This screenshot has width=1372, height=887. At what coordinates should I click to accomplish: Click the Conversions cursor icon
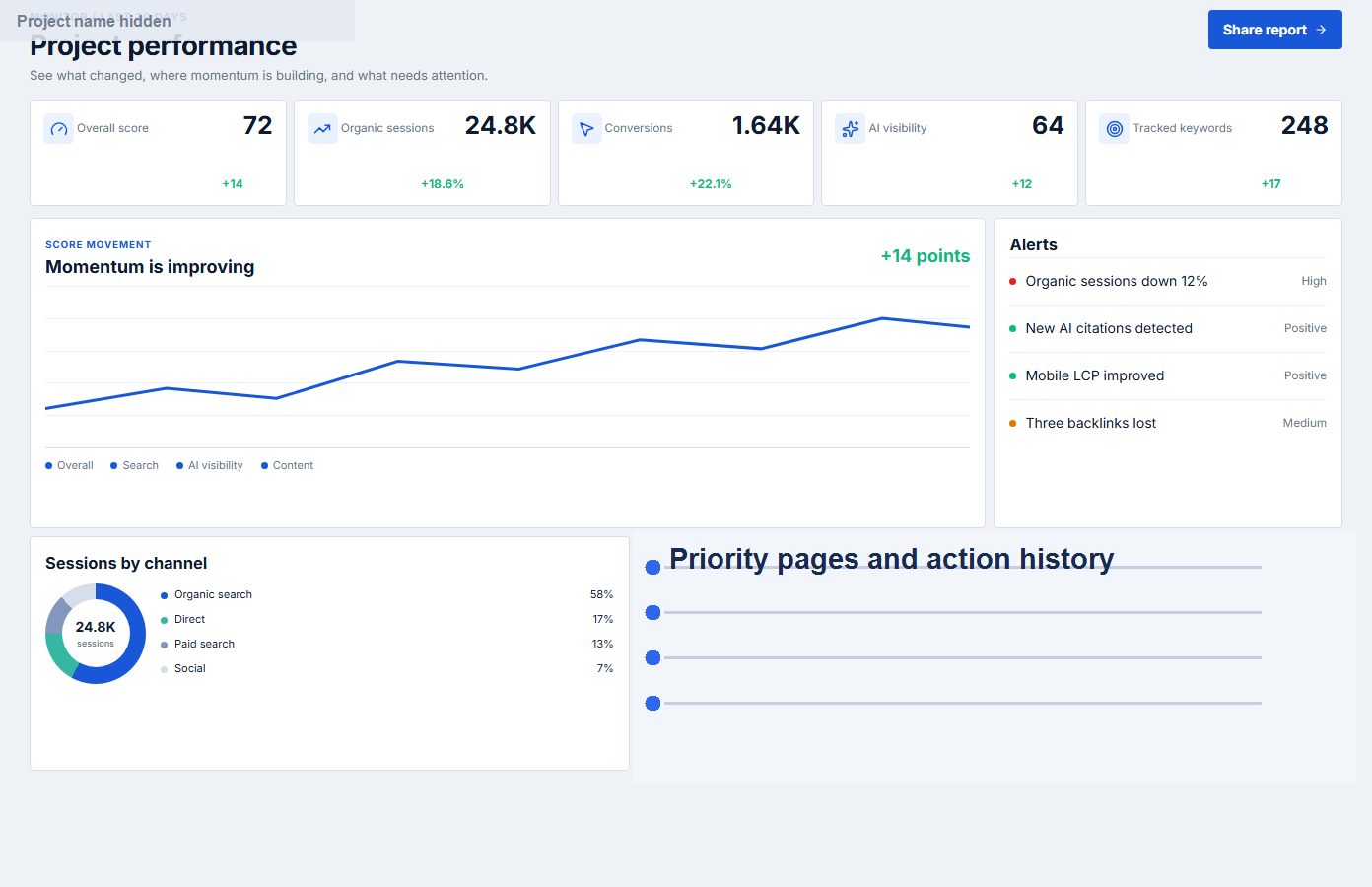pos(586,128)
